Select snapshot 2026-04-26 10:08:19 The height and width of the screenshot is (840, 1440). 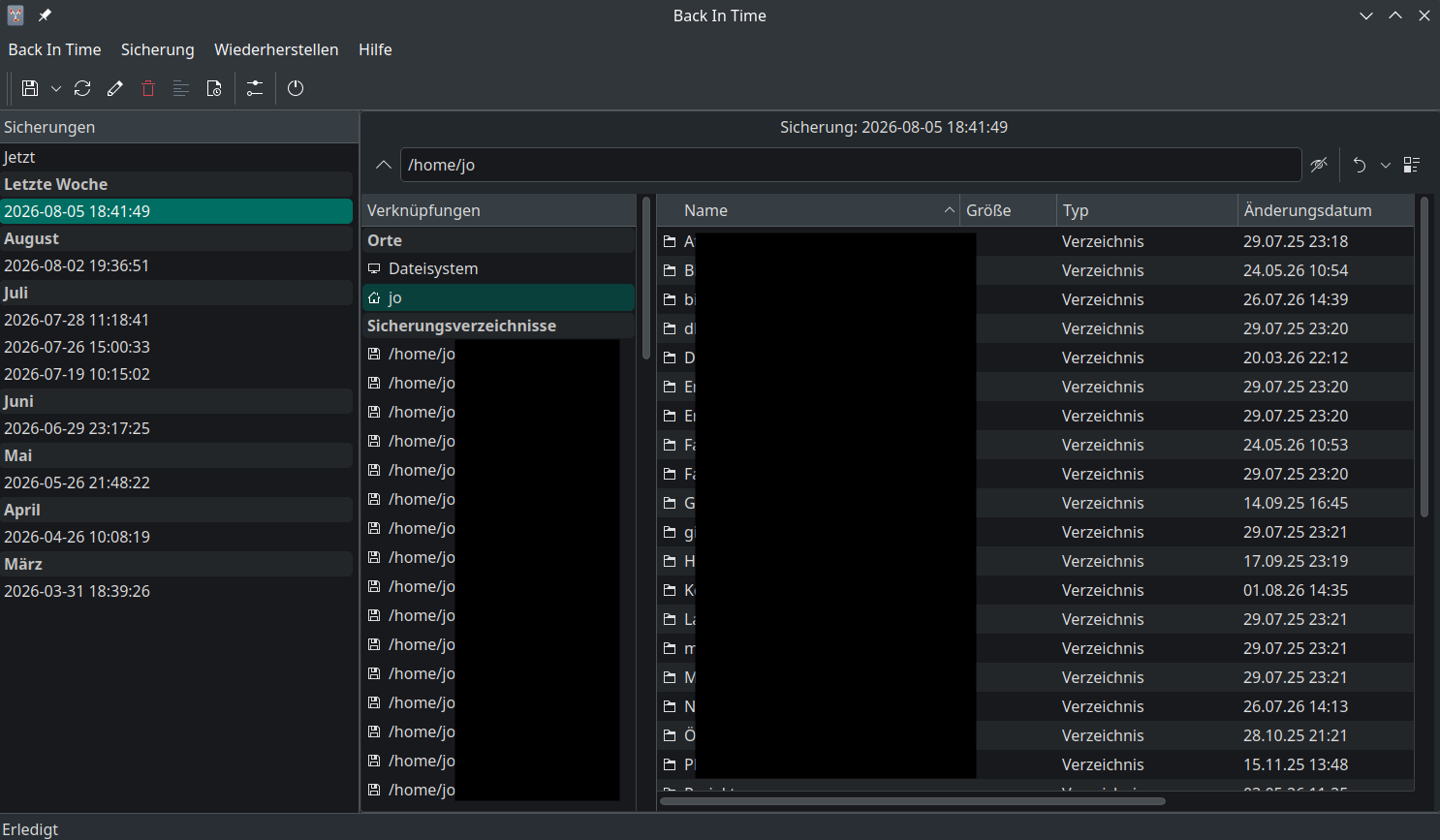(176, 537)
